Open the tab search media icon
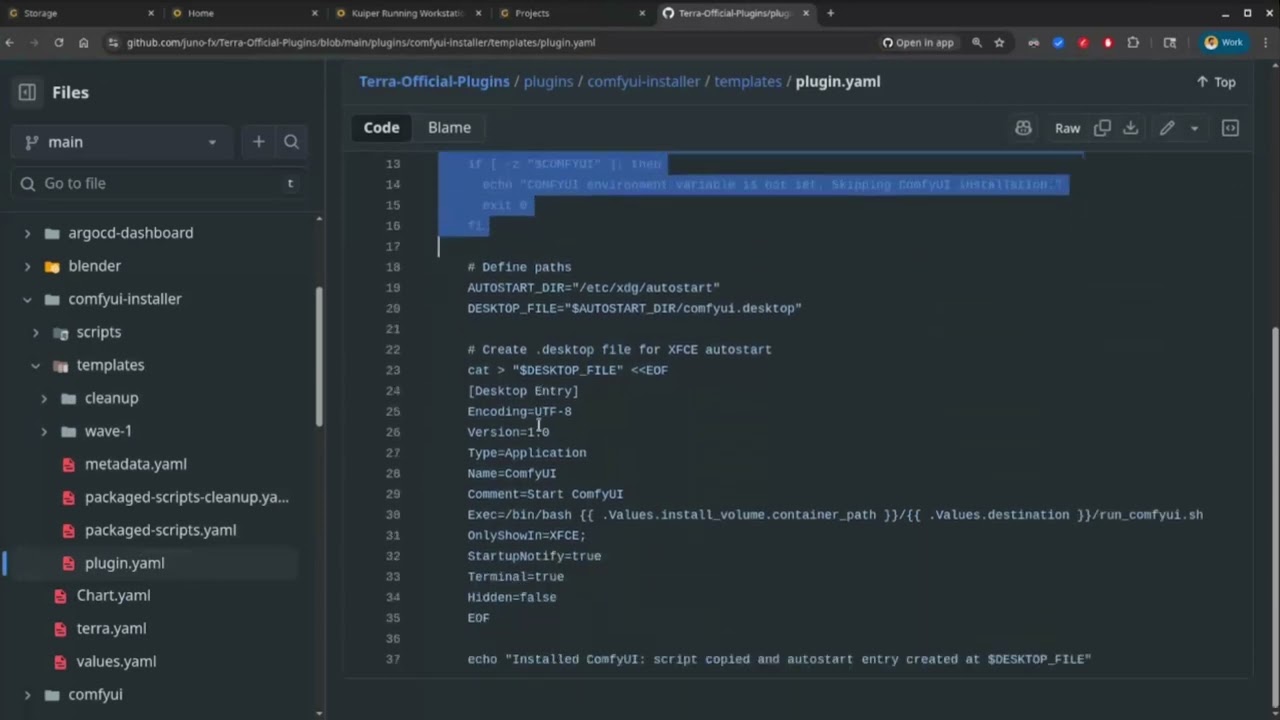 click(x=1170, y=43)
